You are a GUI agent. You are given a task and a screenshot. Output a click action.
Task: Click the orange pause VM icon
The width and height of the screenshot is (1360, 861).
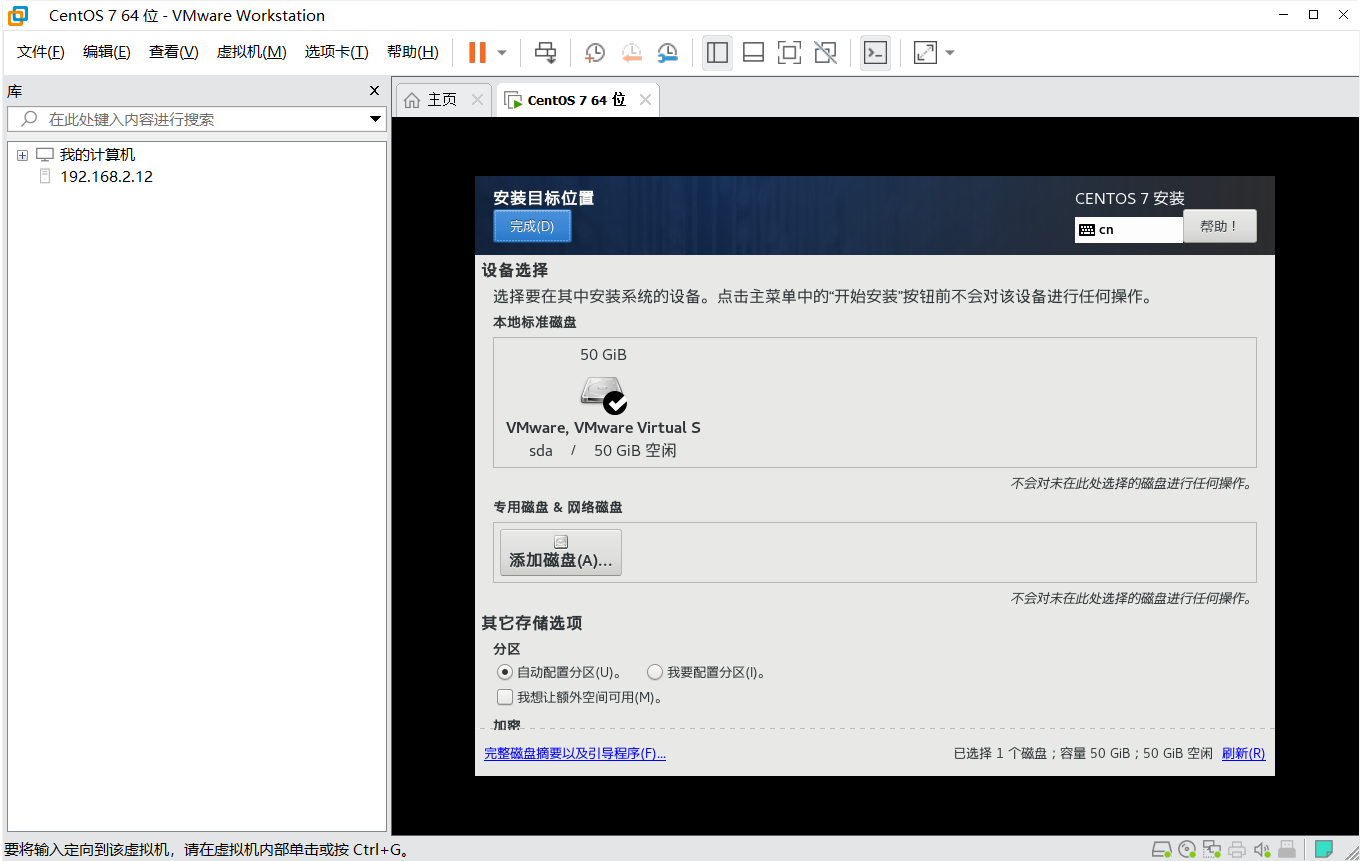coord(477,52)
